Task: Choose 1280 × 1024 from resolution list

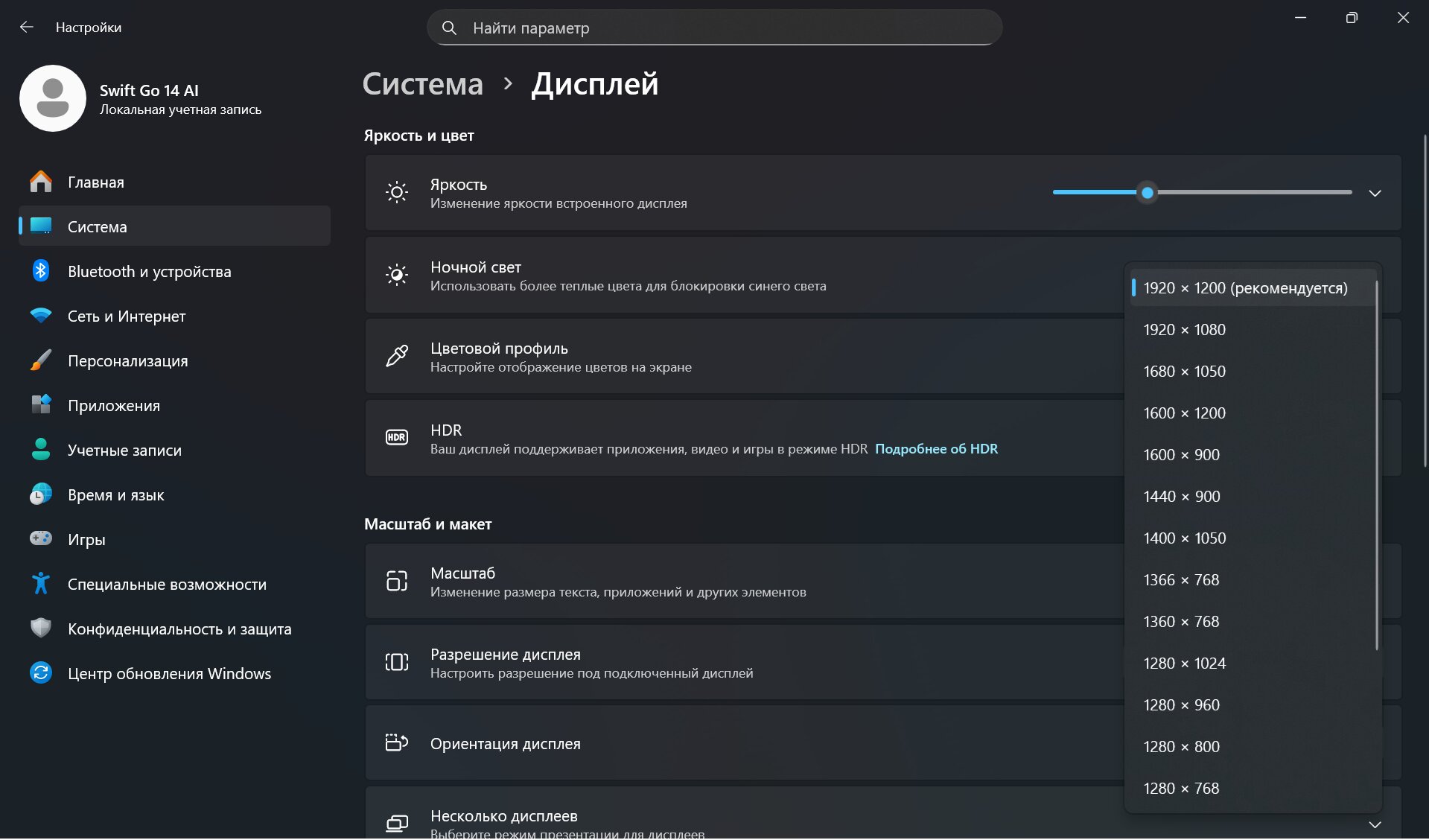Action: (1184, 664)
